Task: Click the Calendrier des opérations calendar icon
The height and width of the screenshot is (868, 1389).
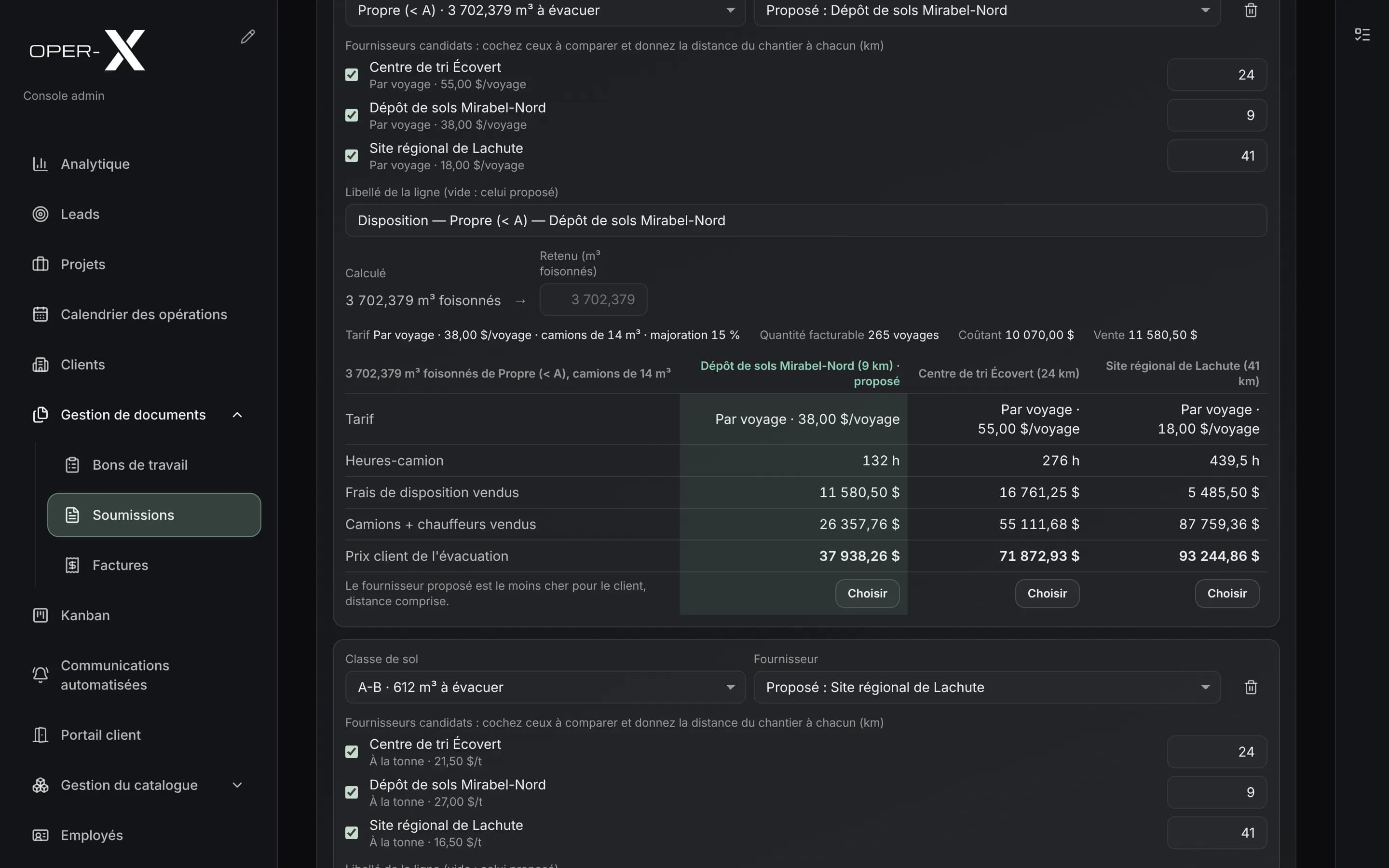Action: click(40, 314)
